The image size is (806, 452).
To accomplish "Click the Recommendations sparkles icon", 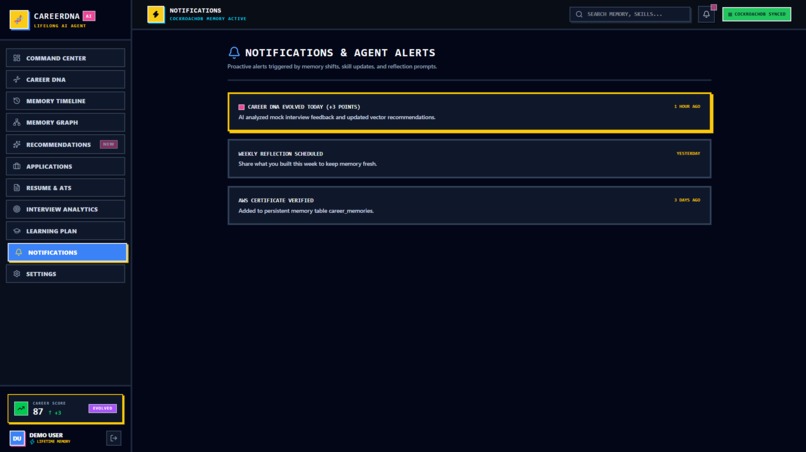I will (x=17, y=144).
